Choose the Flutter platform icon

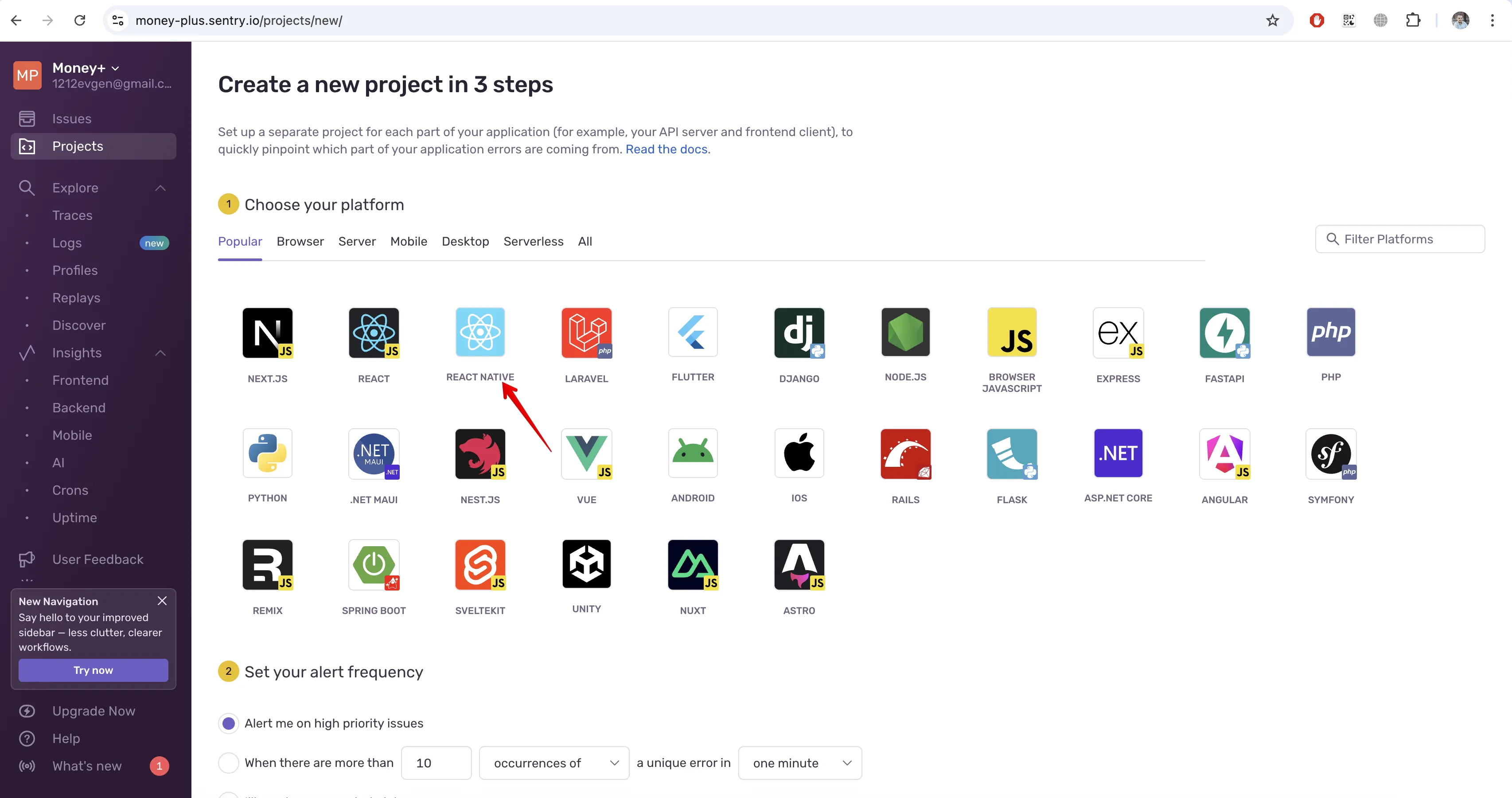click(x=693, y=332)
